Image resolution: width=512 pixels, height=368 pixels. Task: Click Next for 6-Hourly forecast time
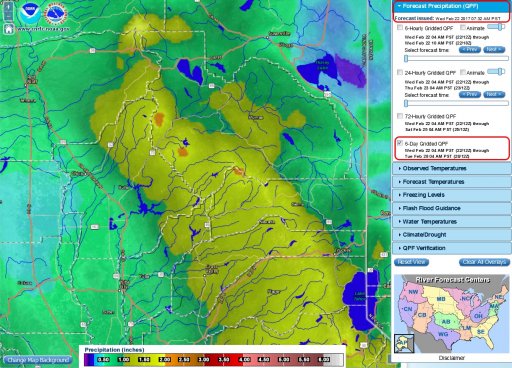click(494, 50)
